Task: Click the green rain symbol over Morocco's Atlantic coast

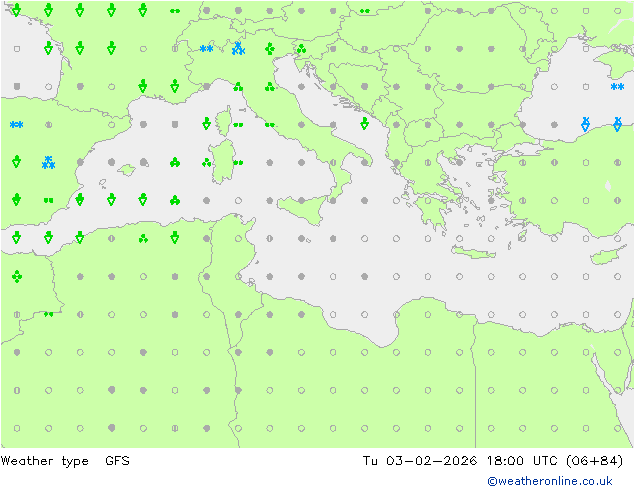Action: click(x=17, y=277)
